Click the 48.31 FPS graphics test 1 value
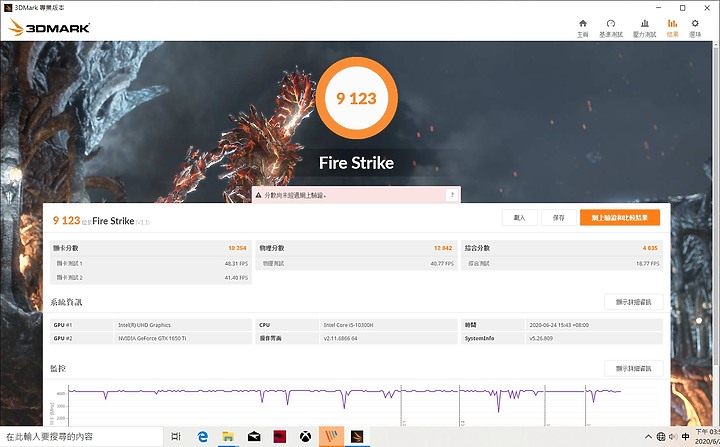 click(x=236, y=264)
